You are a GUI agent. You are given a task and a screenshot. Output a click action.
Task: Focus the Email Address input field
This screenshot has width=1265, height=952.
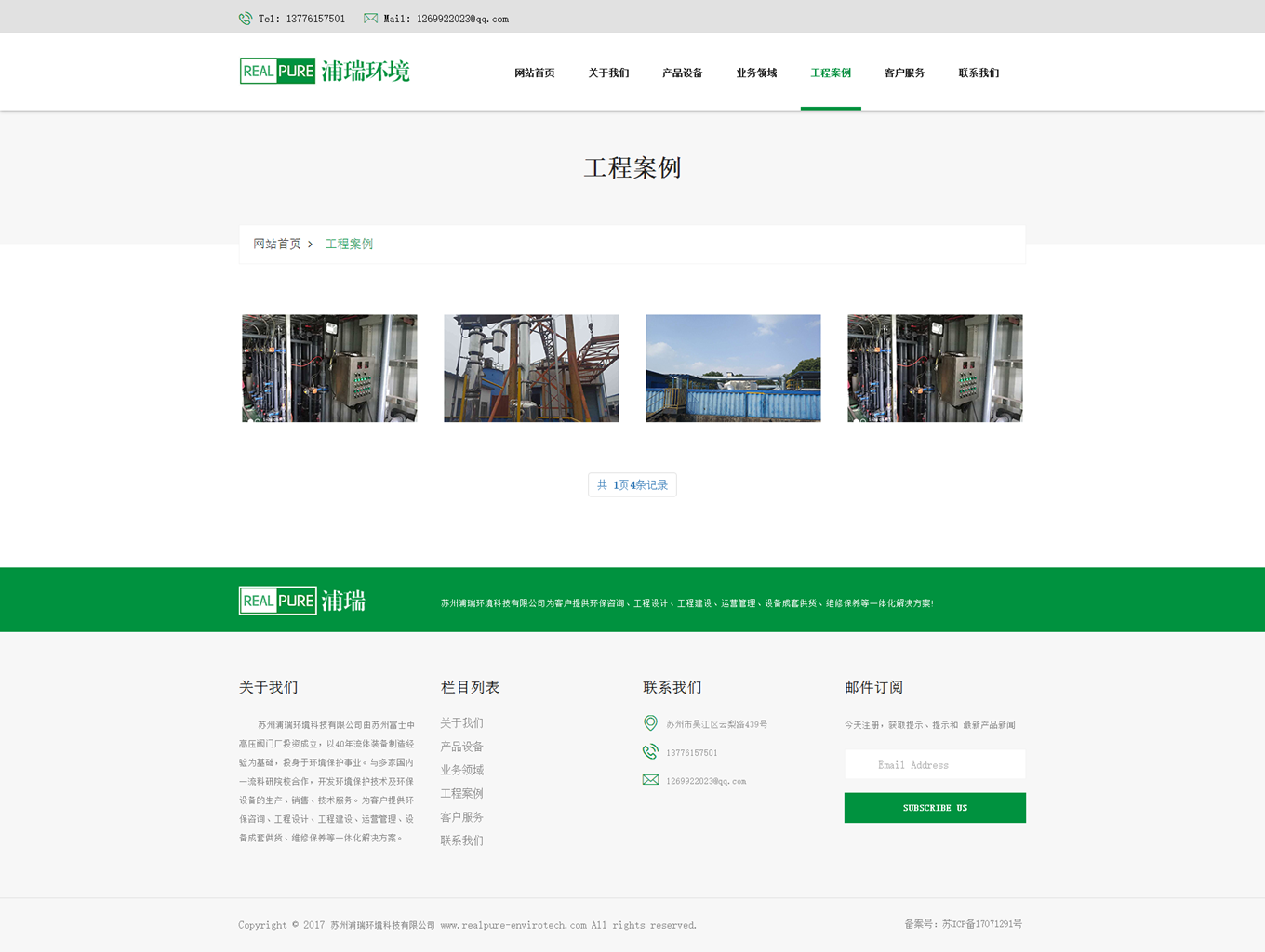point(934,765)
